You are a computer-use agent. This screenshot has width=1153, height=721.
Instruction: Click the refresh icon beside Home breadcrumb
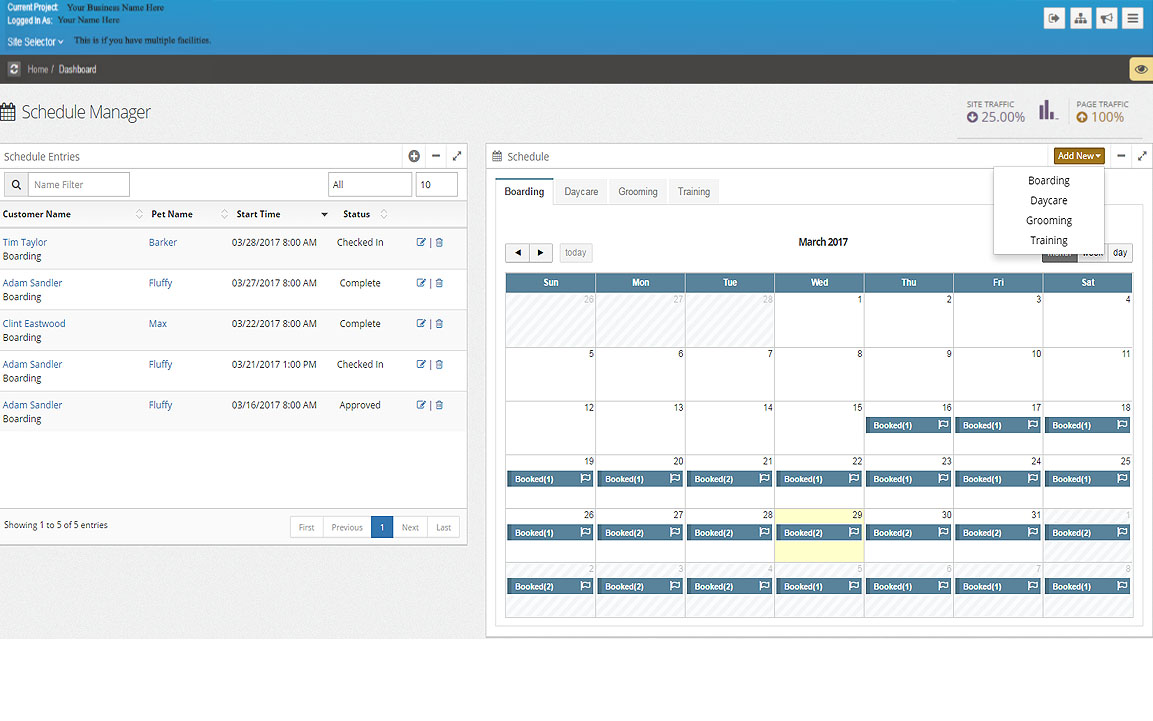coord(14,69)
